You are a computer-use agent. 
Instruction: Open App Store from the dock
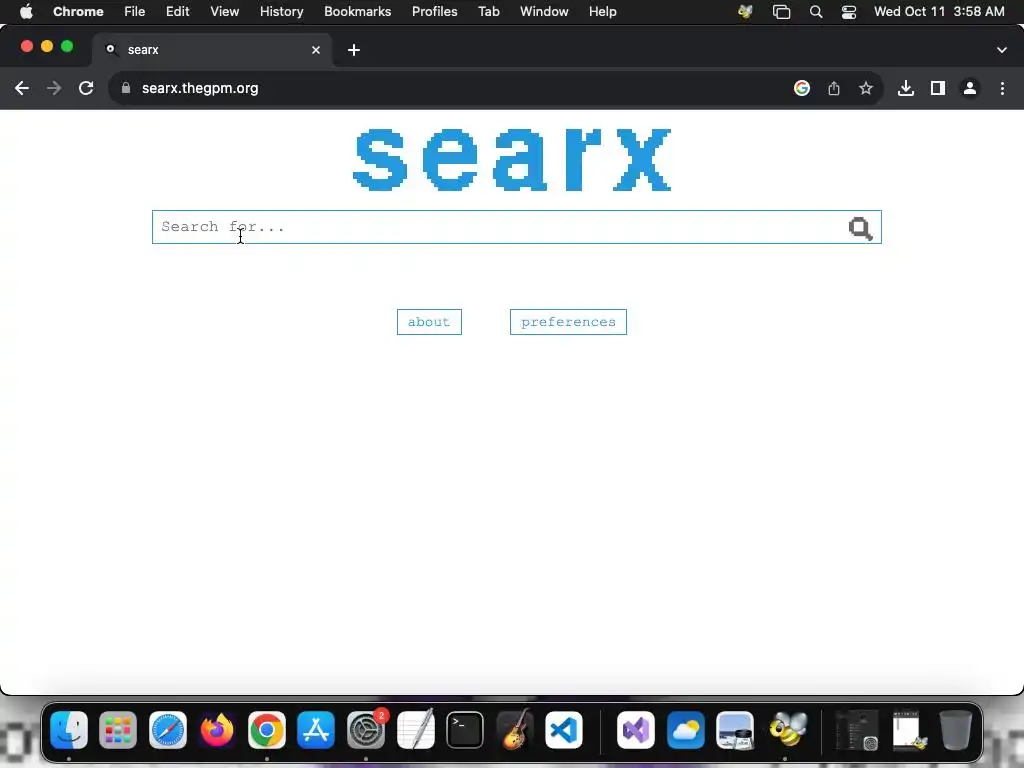coord(316,729)
